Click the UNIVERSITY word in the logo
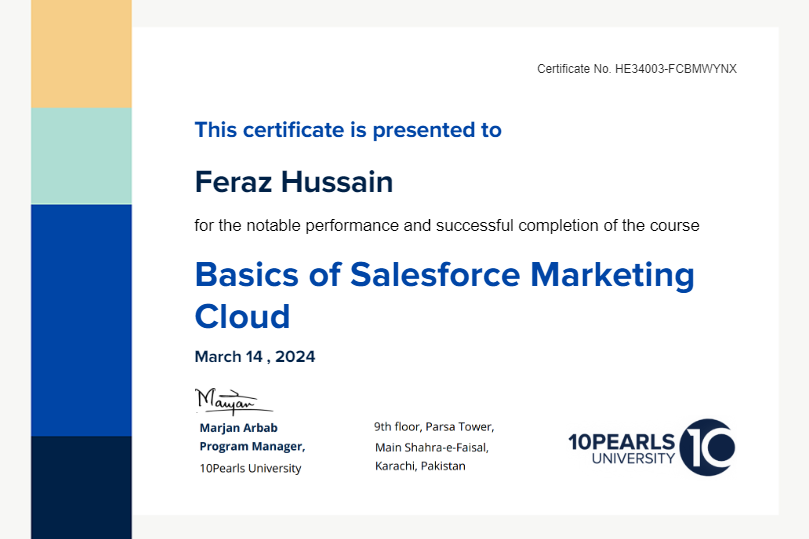Image resolution: width=809 pixels, height=539 pixels. [633, 458]
